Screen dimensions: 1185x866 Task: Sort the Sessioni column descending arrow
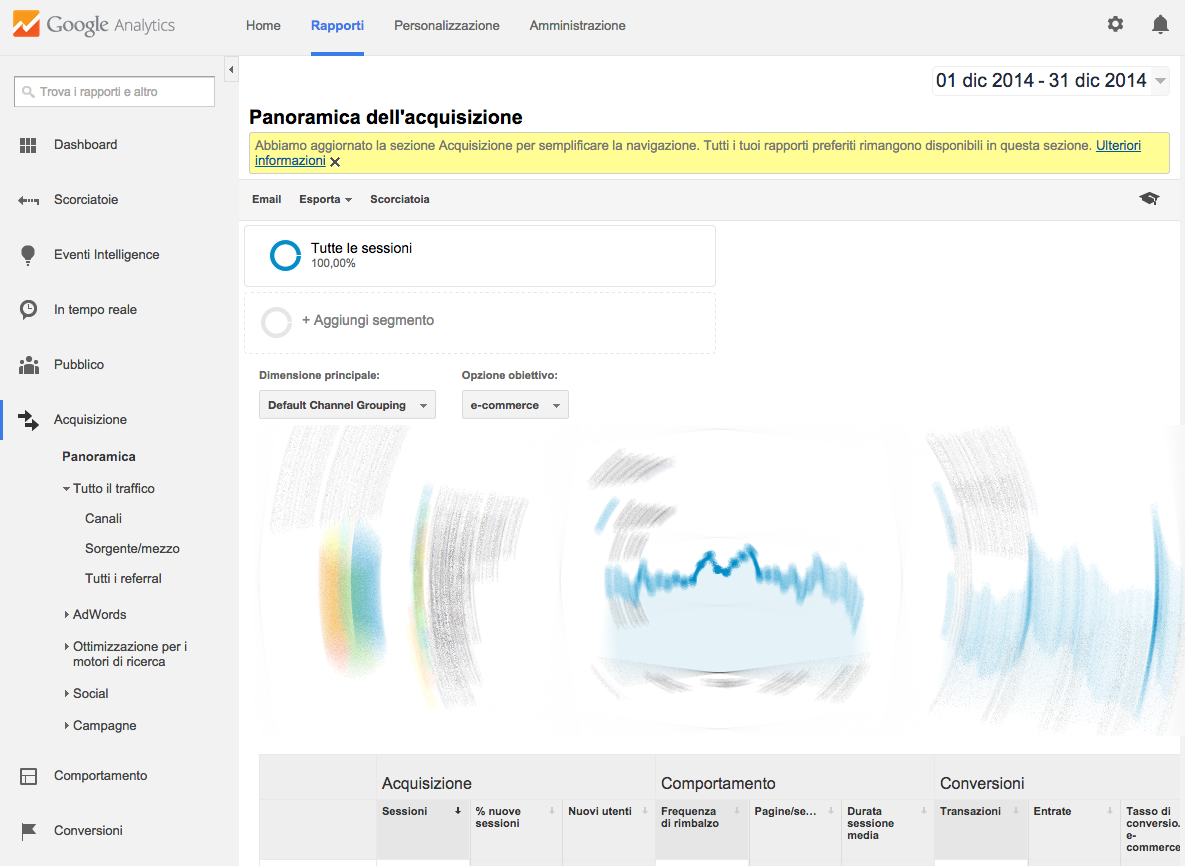[x=459, y=810]
